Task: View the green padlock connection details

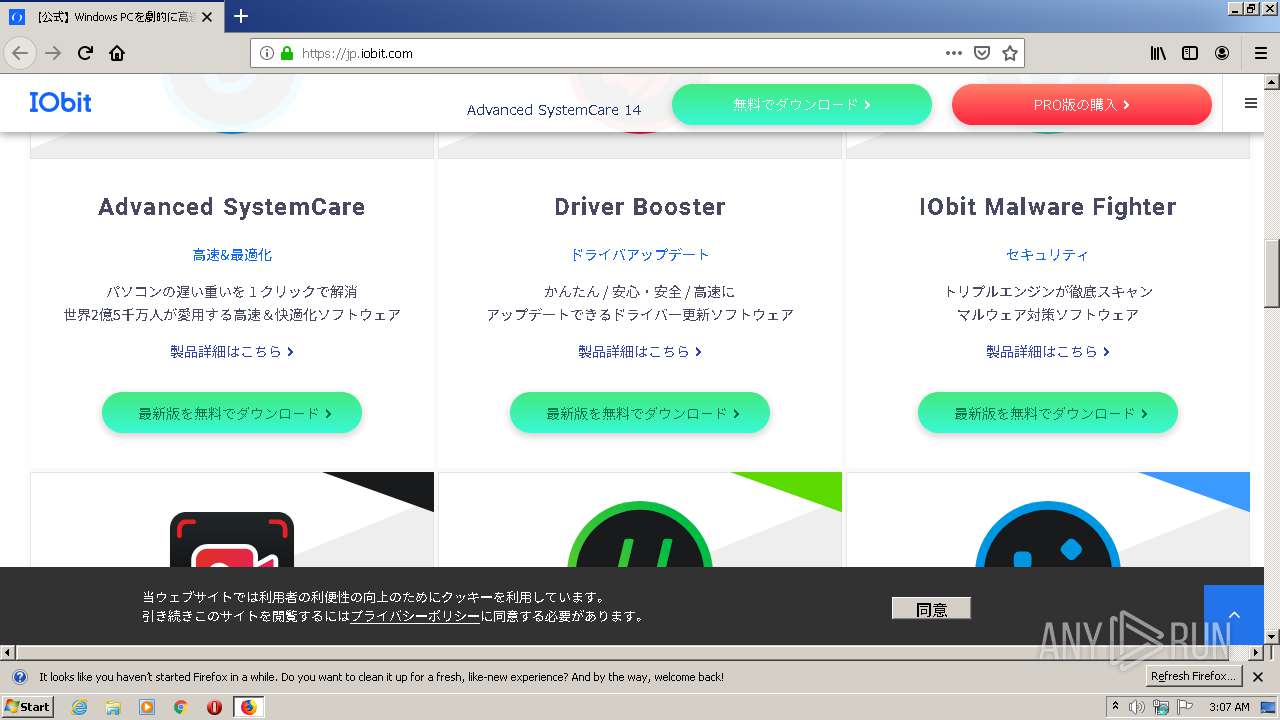Action: [287, 53]
